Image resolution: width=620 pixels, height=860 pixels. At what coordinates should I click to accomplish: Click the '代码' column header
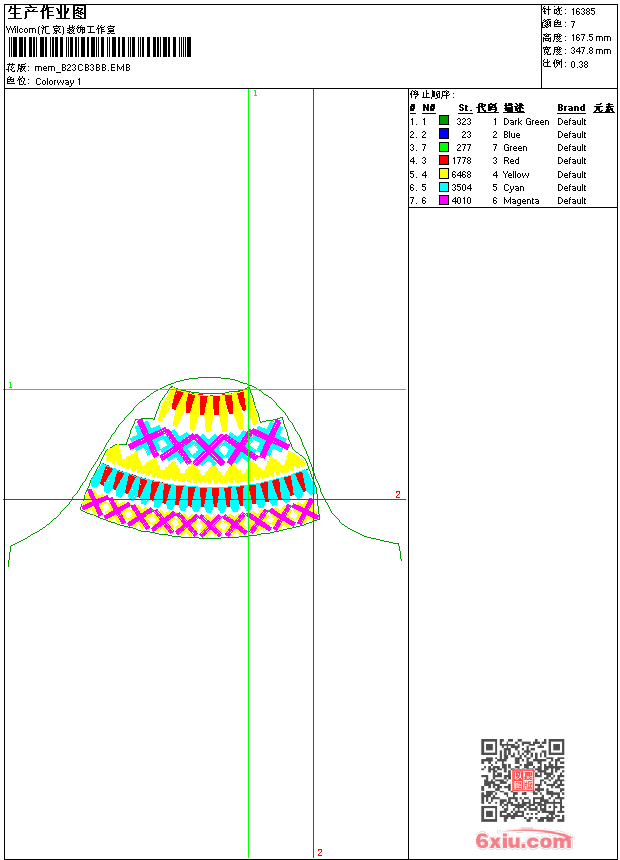(487, 108)
